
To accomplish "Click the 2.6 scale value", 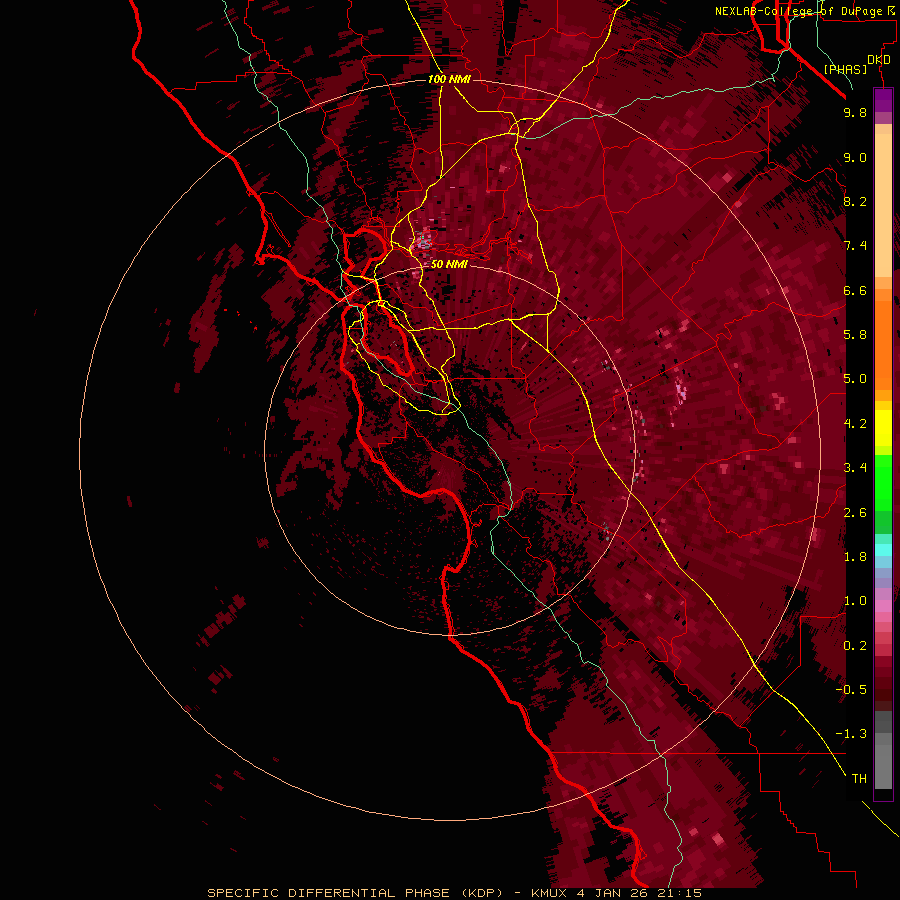I will [x=855, y=513].
